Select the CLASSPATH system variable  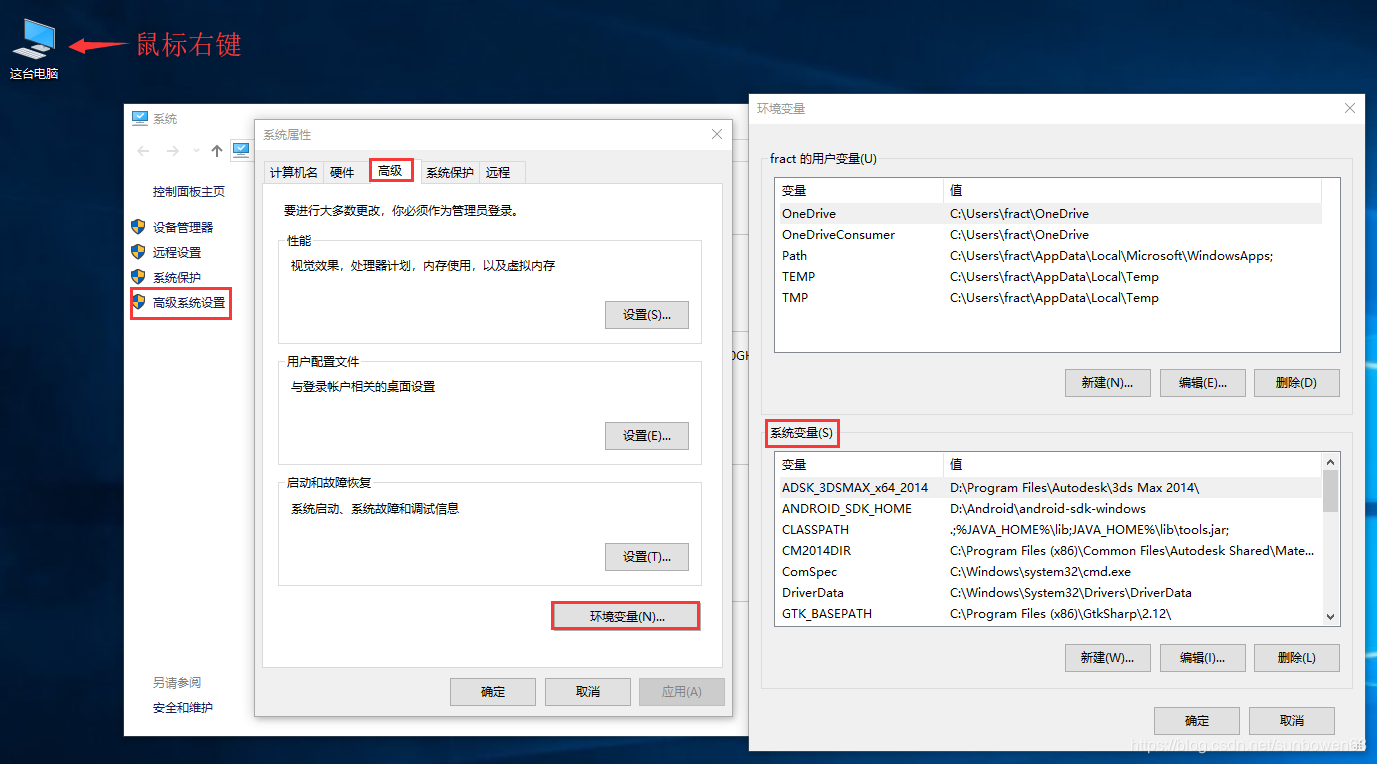point(1048,529)
